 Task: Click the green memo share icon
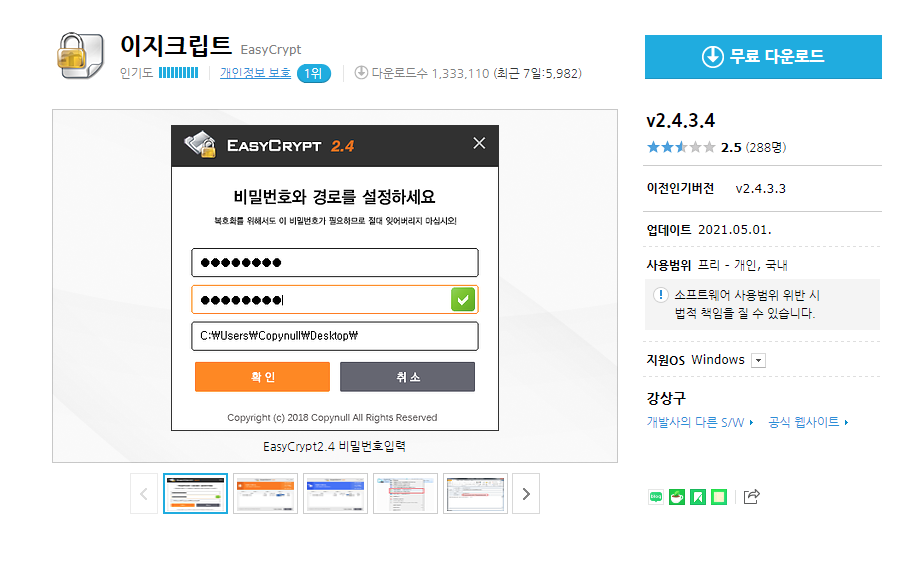[719, 497]
